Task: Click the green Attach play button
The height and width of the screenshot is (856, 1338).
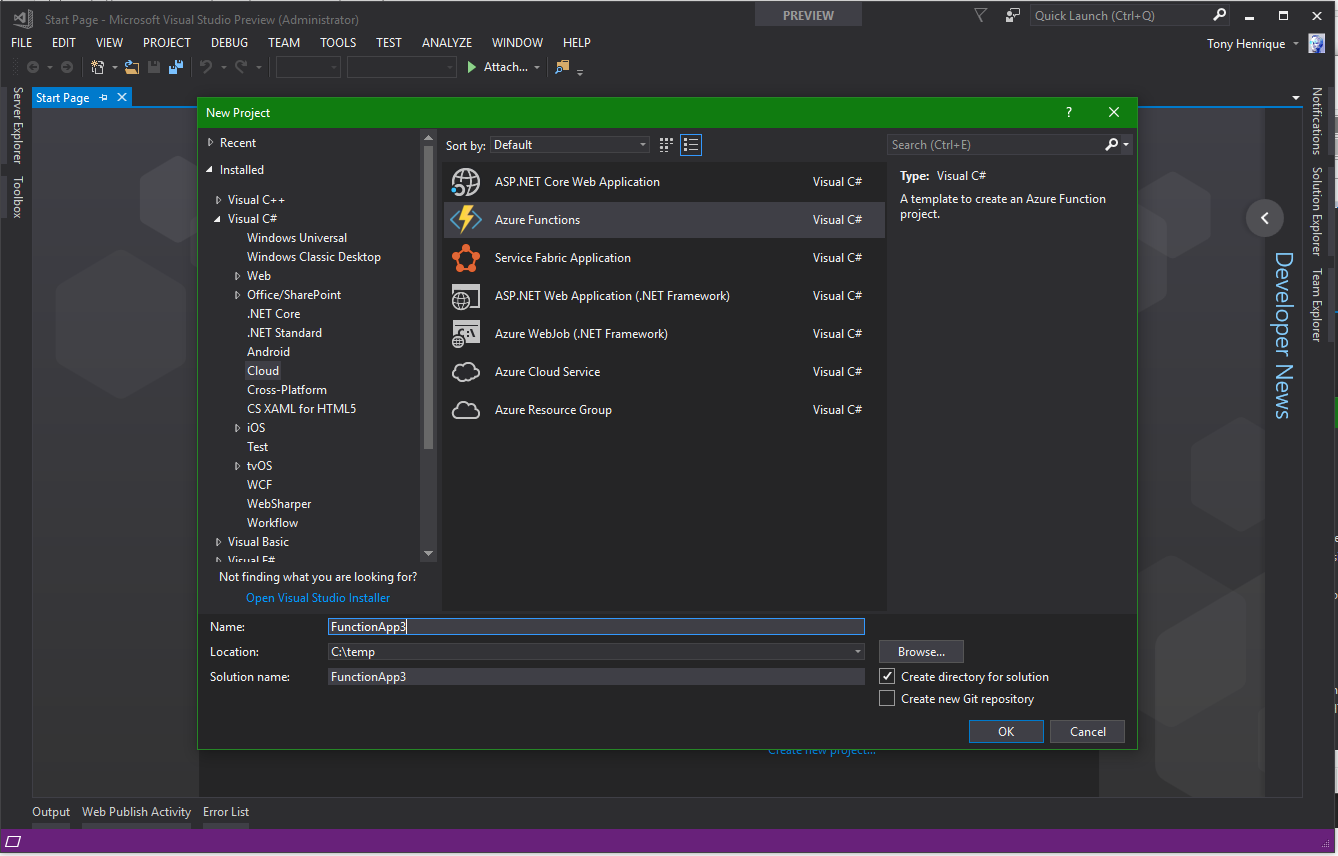Action: (x=473, y=67)
